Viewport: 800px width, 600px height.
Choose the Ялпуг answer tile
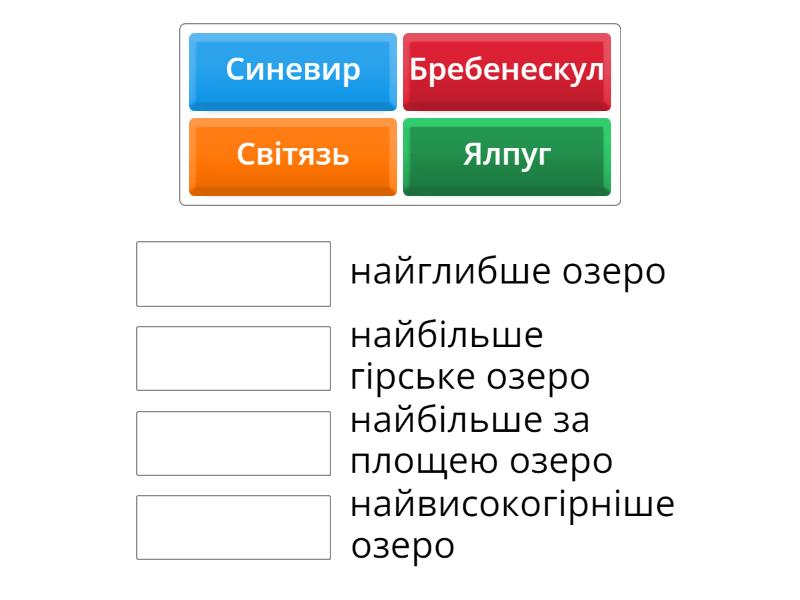point(507,156)
